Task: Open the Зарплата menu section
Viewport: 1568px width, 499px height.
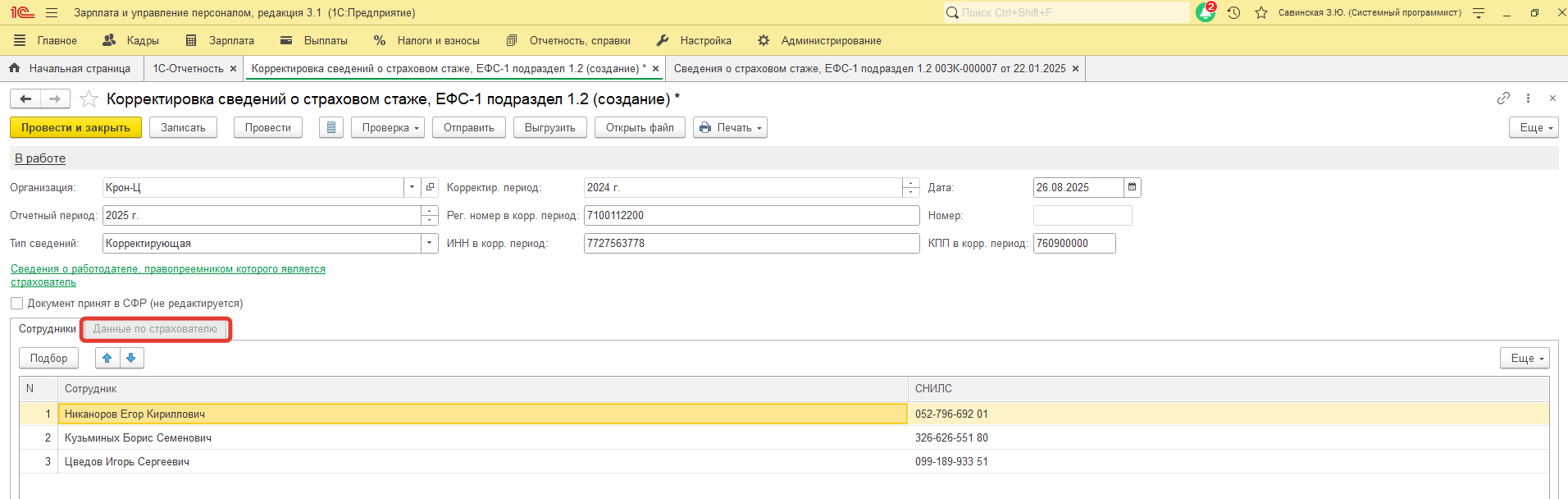Action: [x=221, y=41]
